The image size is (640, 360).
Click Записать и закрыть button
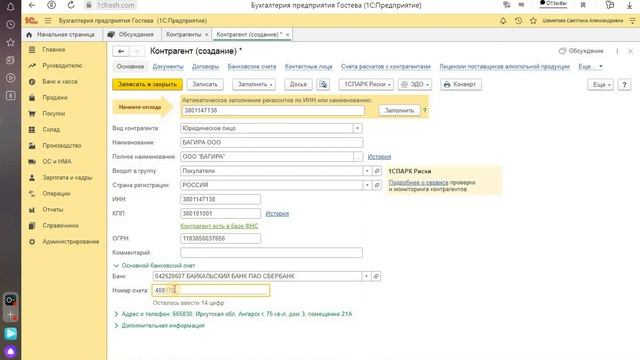(147, 84)
